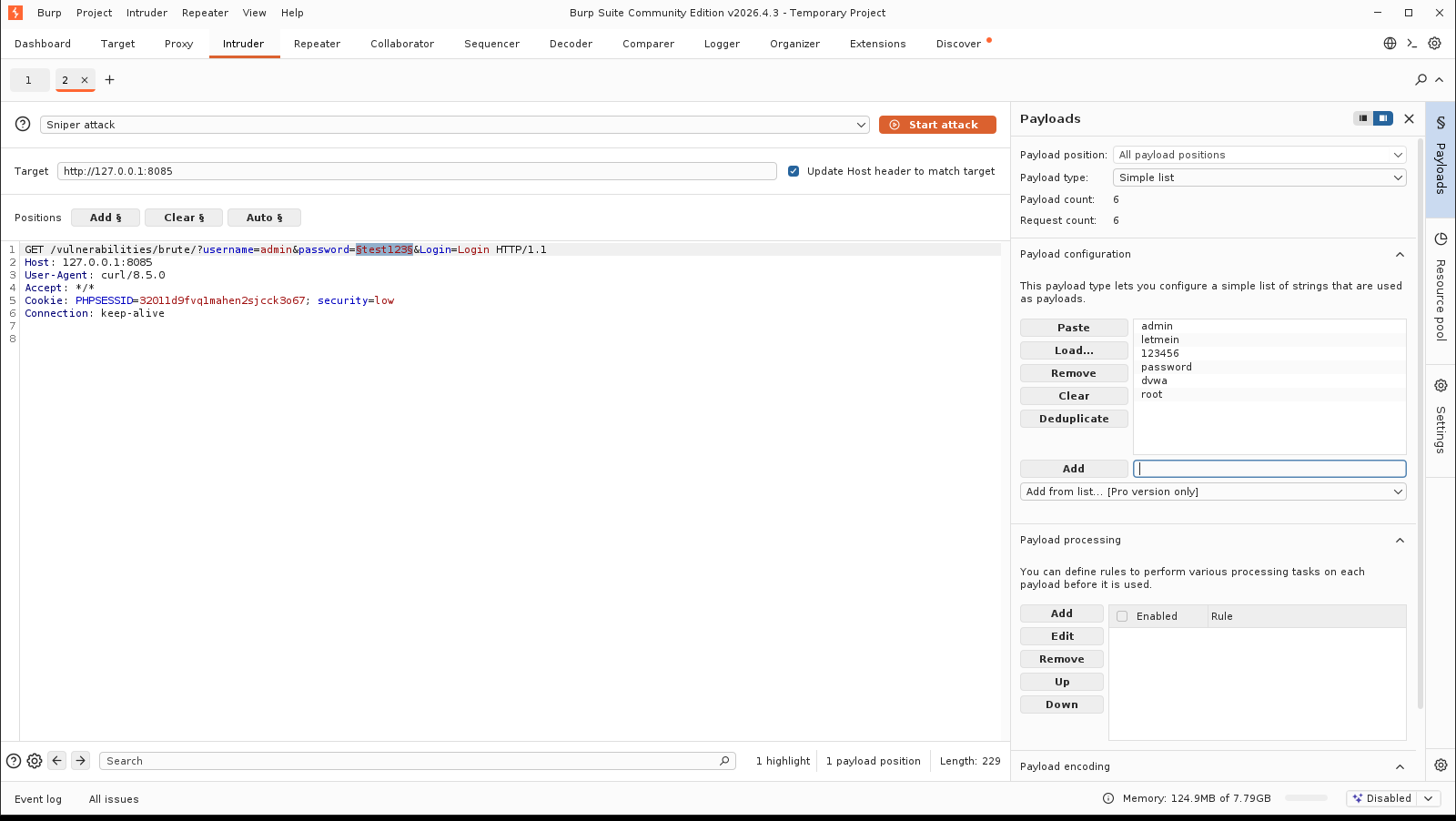Select the 'password' payload in list
The width and height of the screenshot is (1456, 821).
pyautogui.click(x=1269, y=367)
